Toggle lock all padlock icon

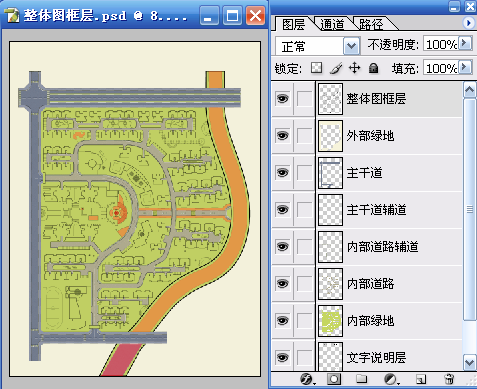pos(373,68)
